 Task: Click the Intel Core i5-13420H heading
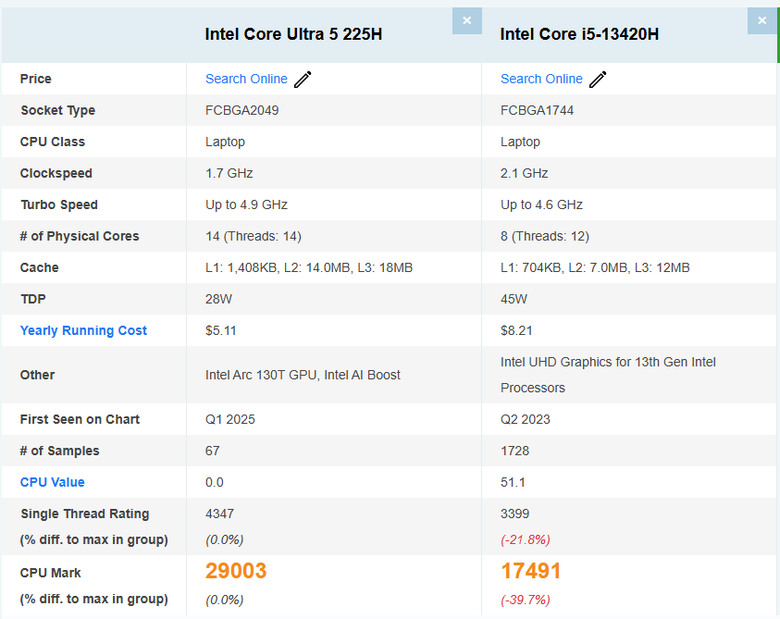(x=579, y=34)
